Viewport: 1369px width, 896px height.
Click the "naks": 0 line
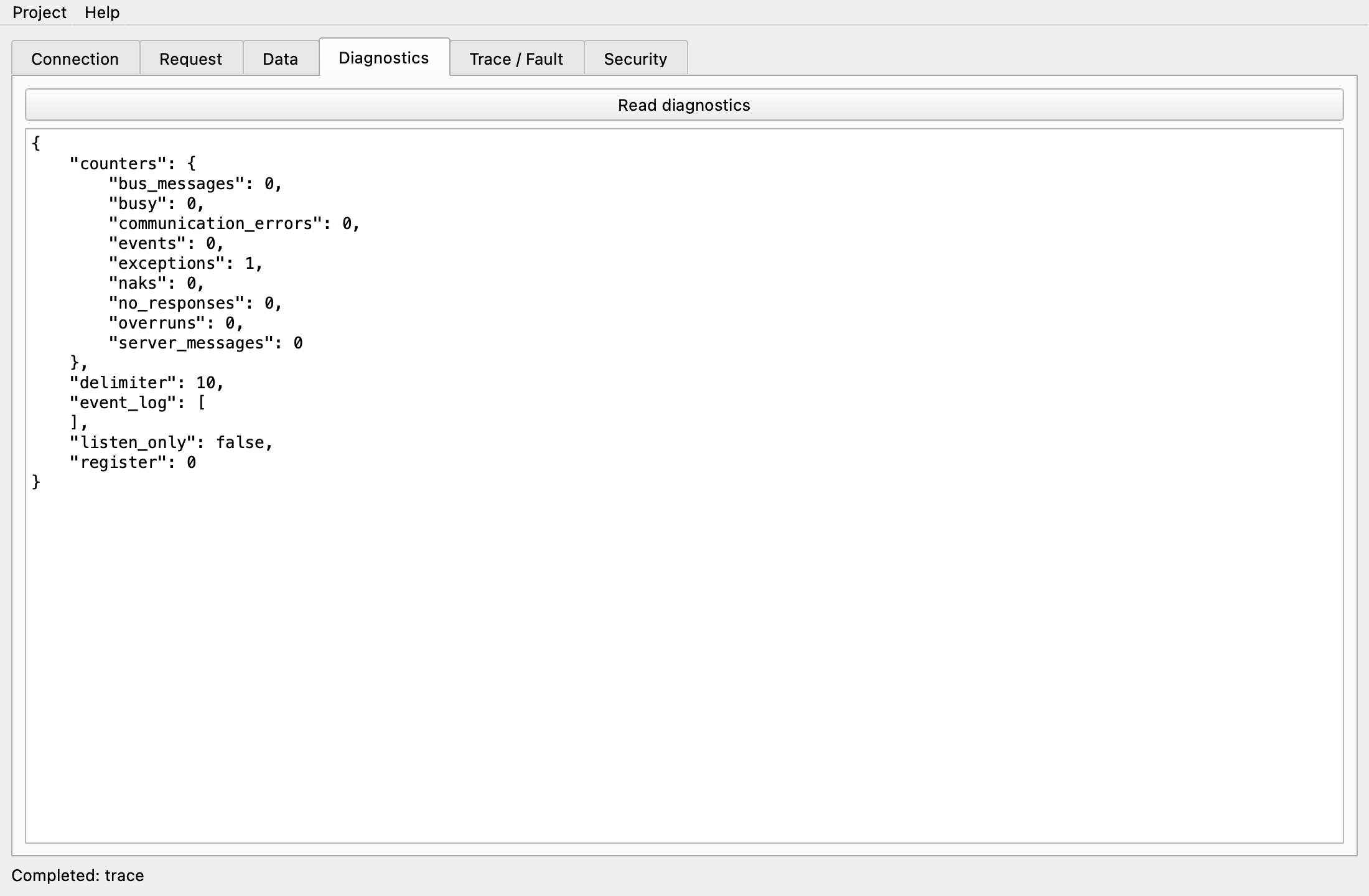pyautogui.click(x=156, y=283)
